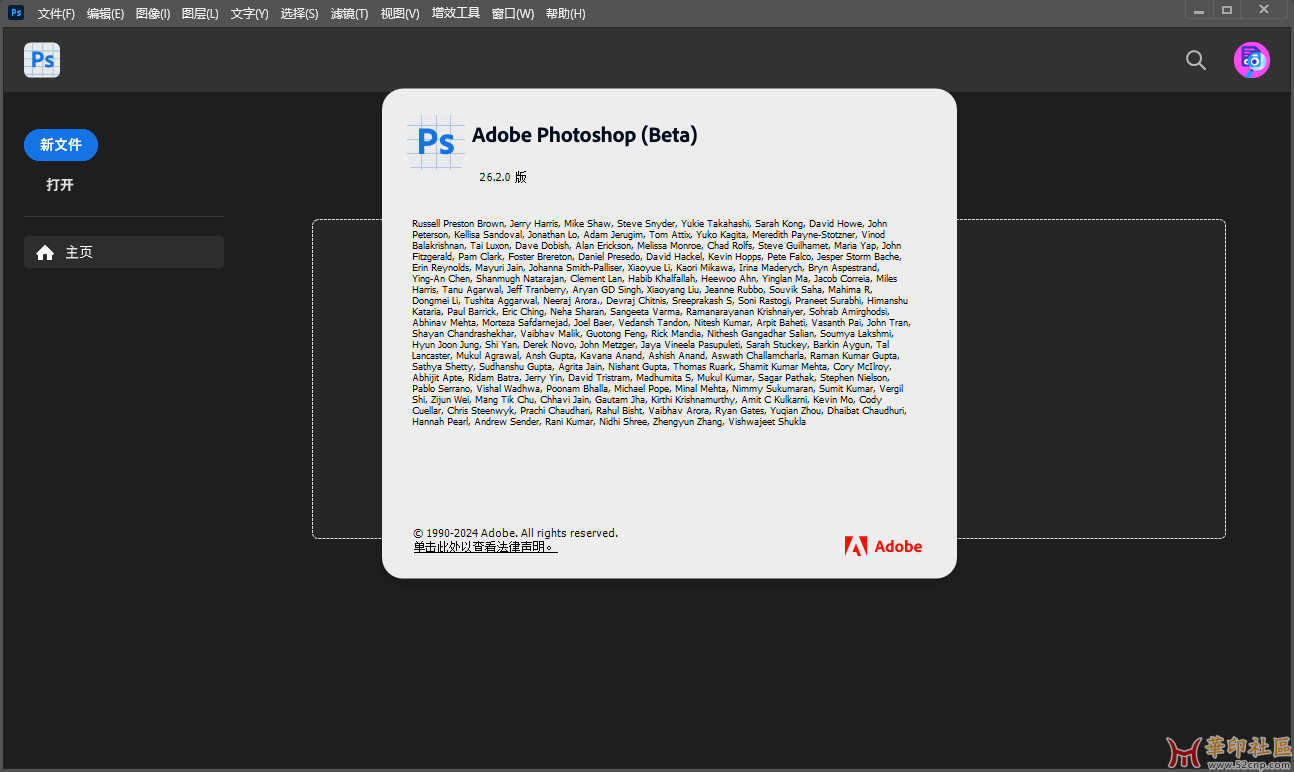Open the 窗口(W) menu
Image resolution: width=1294 pixels, height=772 pixels.
pyautogui.click(x=513, y=14)
